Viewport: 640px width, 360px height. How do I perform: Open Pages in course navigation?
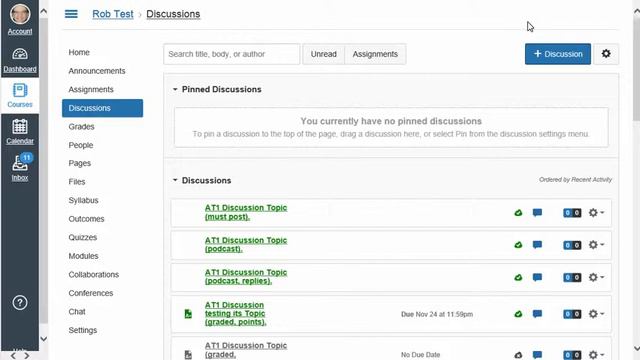pos(80,163)
